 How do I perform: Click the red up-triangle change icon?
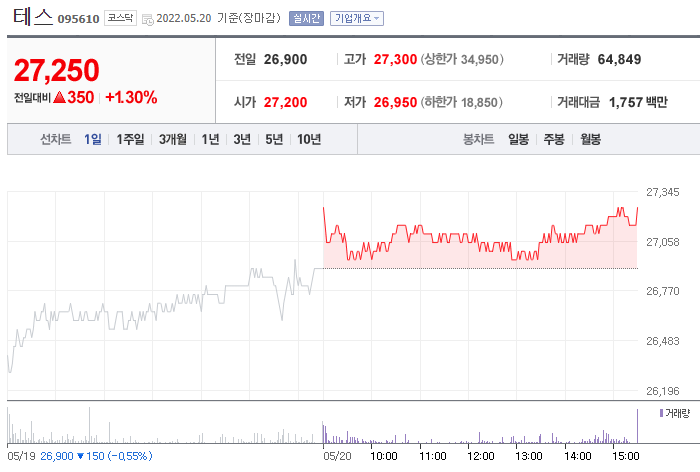coord(59,97)
